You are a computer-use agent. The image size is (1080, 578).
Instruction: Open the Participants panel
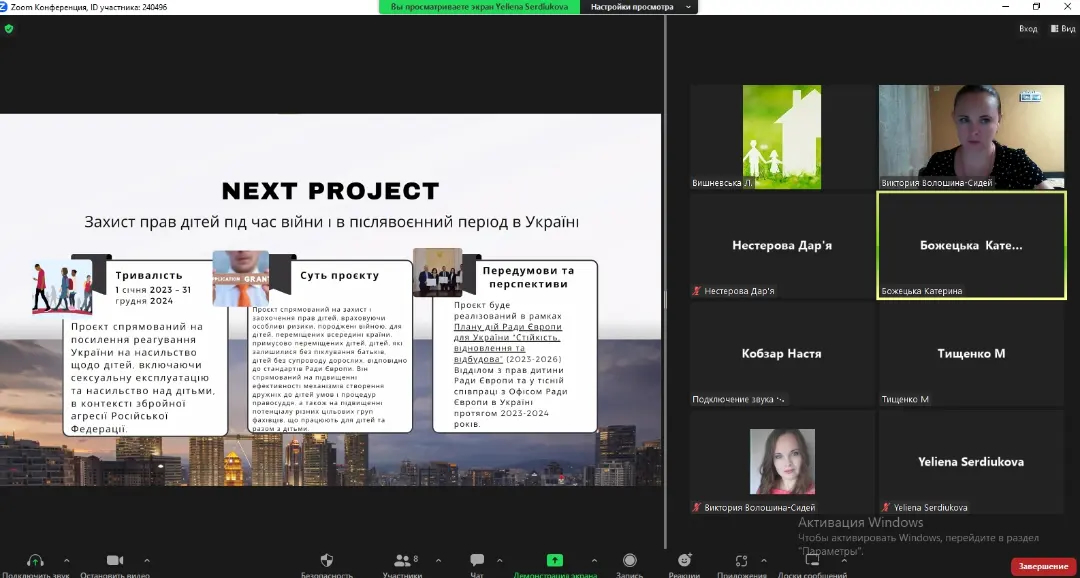coord(402,561)
